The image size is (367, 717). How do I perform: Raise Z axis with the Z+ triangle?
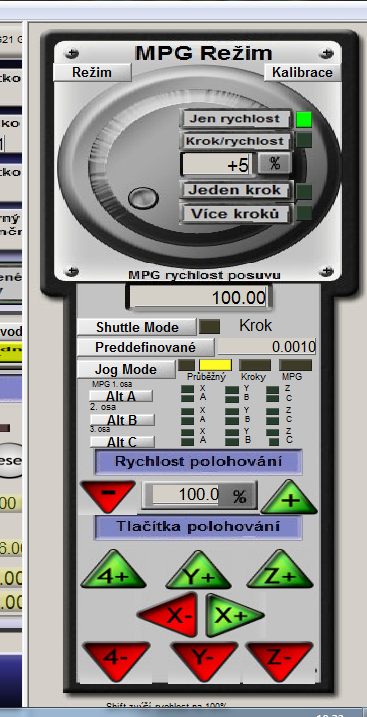click(280, 570)
